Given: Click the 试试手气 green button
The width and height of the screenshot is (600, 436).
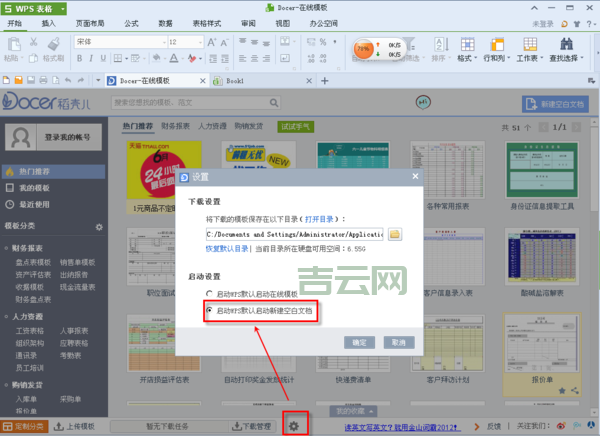Looking at the screenshot, I should tap(295, 126).
